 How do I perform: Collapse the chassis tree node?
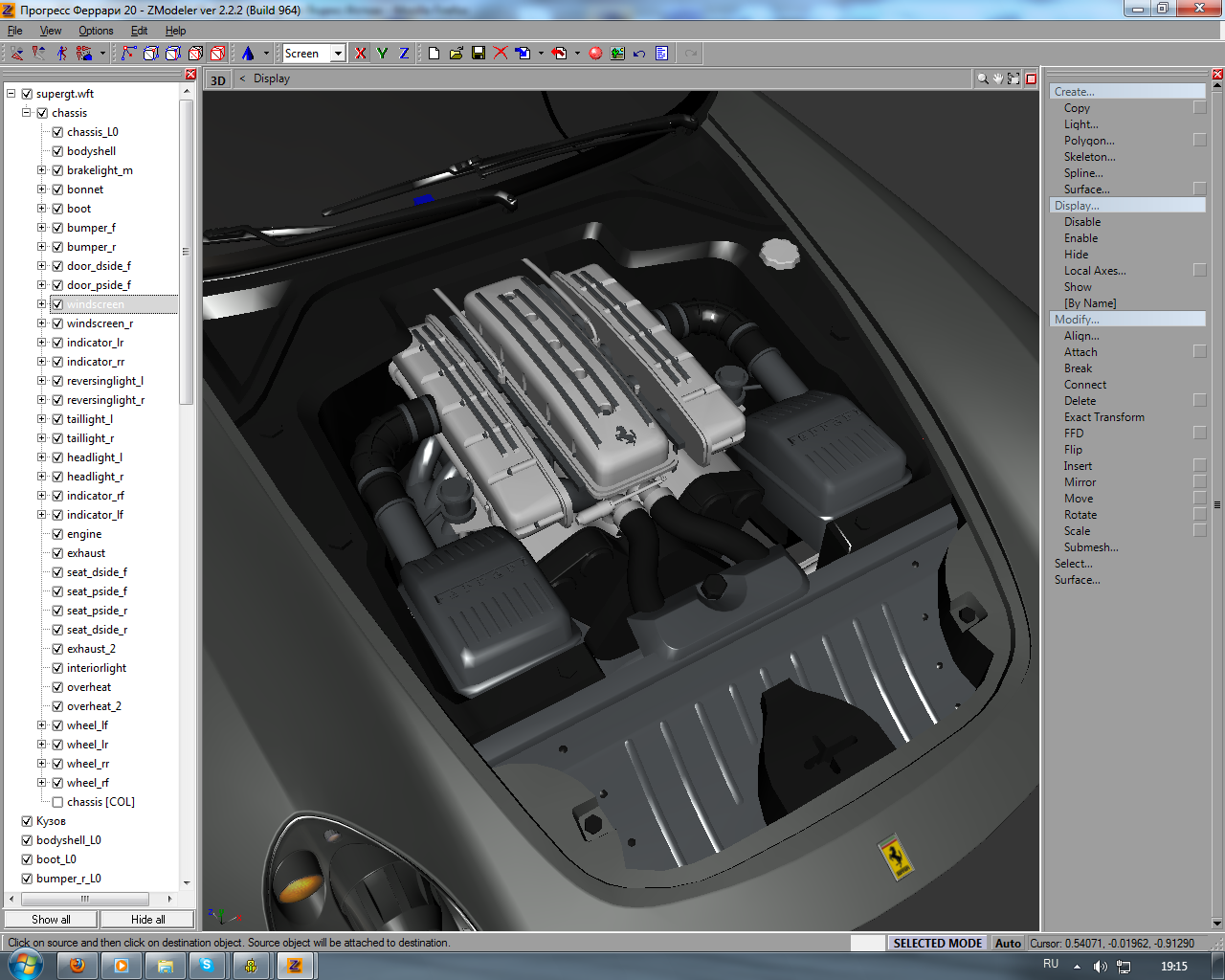pyautogui.click(x=27, y=113)
